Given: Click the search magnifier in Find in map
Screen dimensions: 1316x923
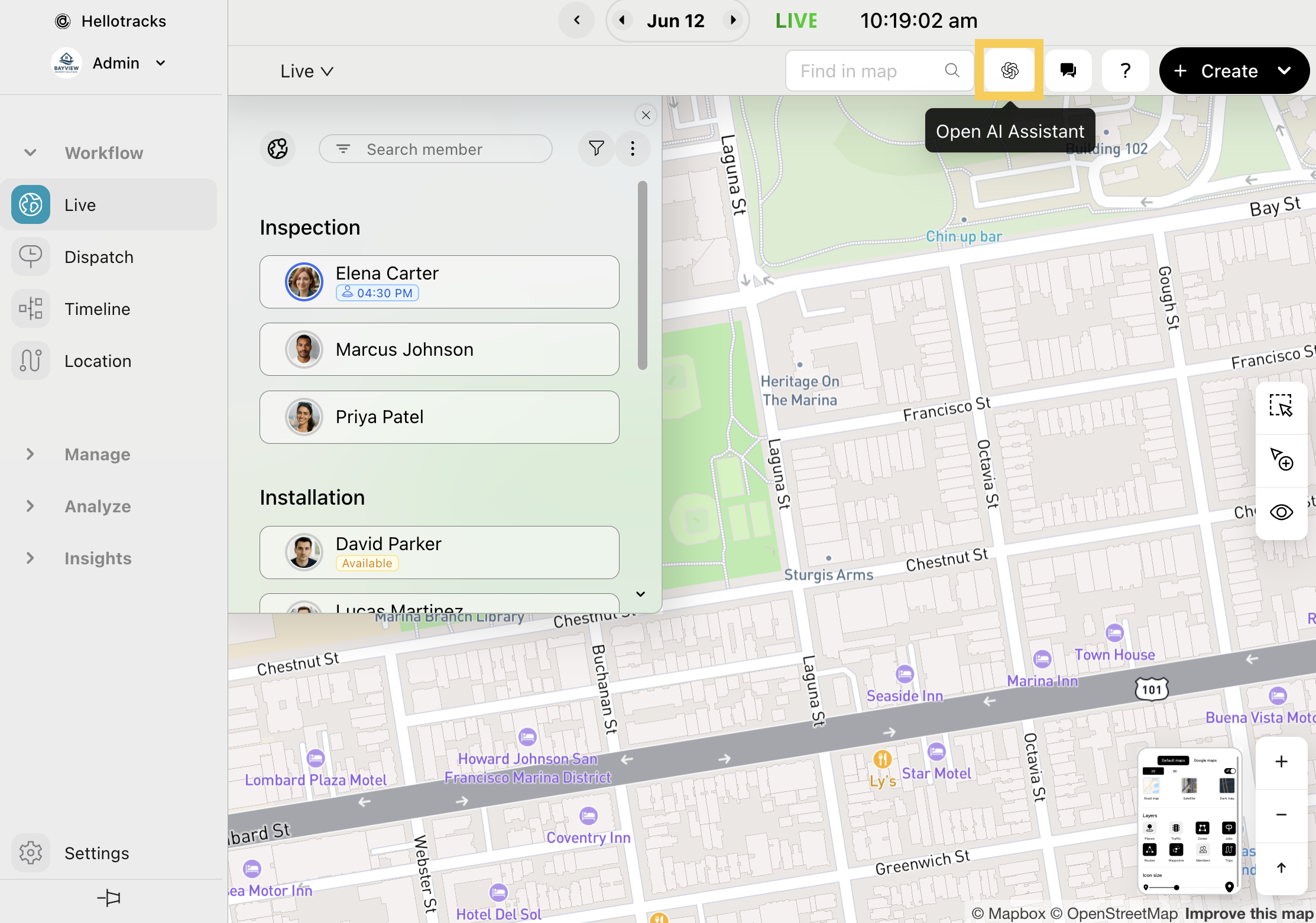Looking at the screenshot, I should click(x=952, y=70).
